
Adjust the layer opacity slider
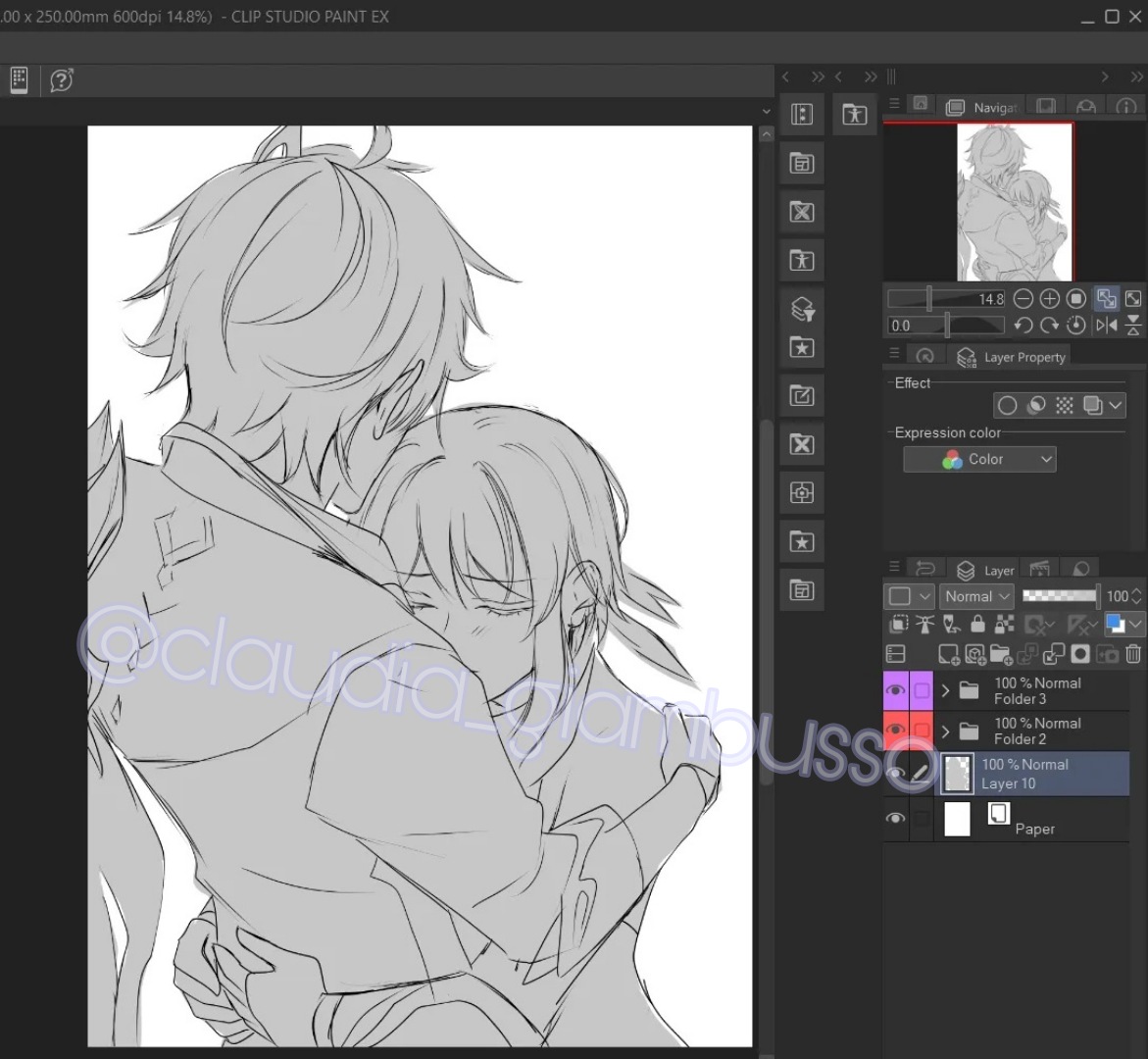click(x=1060, y=596)
